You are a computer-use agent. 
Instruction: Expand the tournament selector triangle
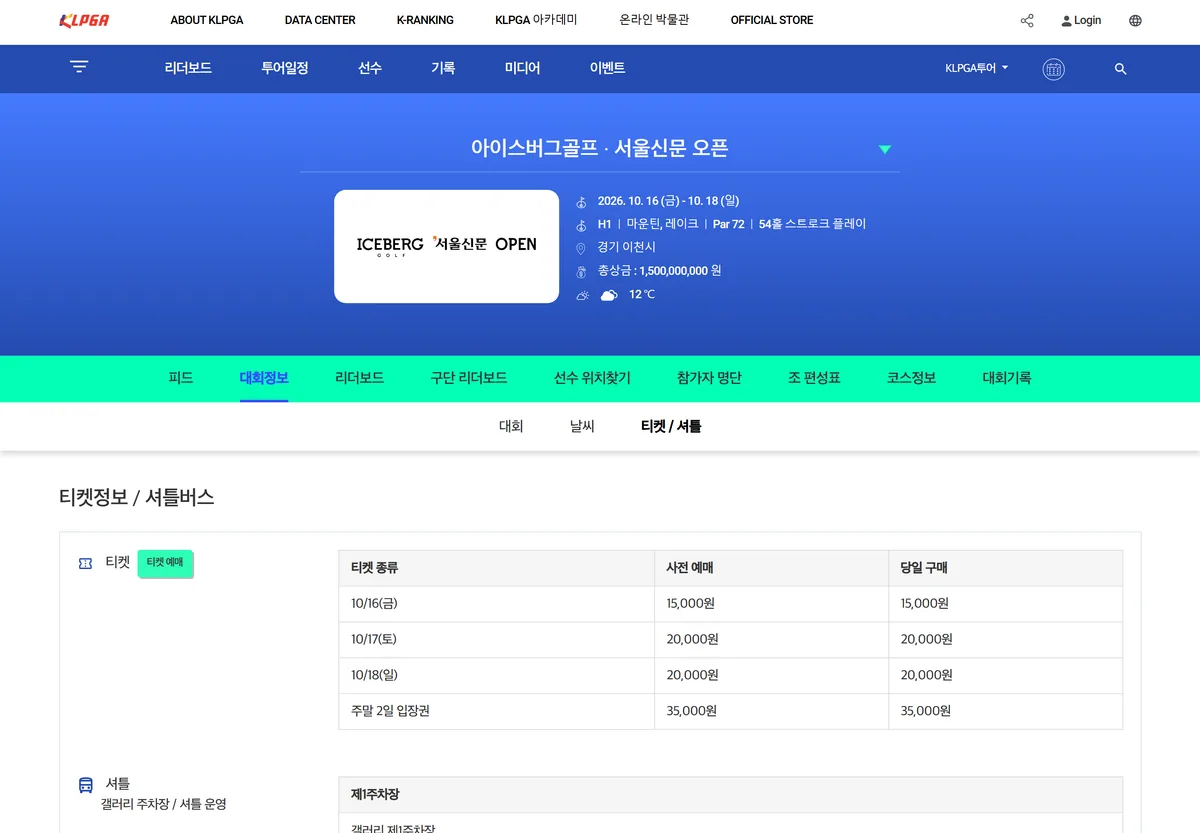[x=884, y=149]
